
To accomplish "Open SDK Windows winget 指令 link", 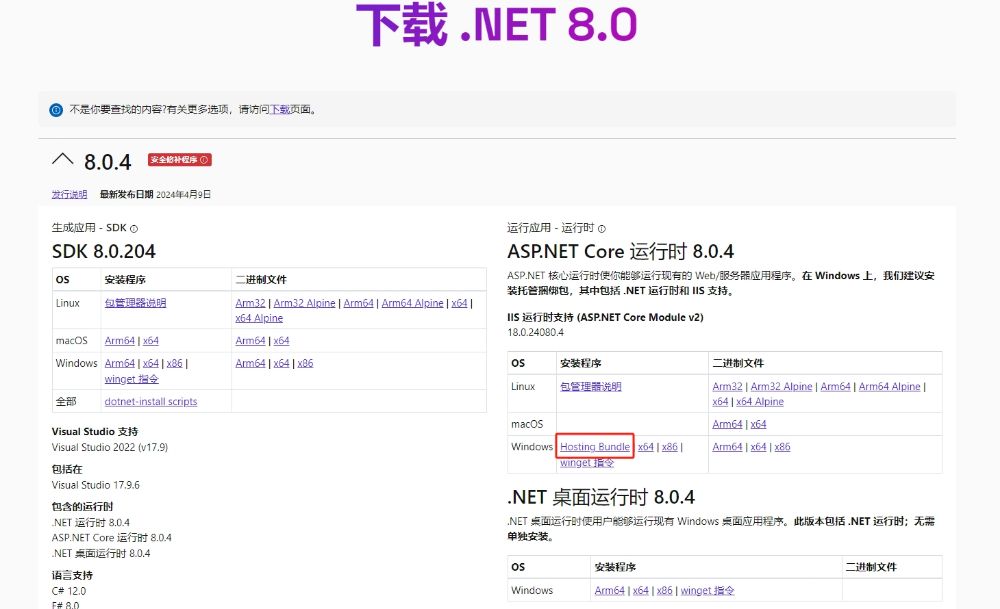I will click(x=131, y=379).
